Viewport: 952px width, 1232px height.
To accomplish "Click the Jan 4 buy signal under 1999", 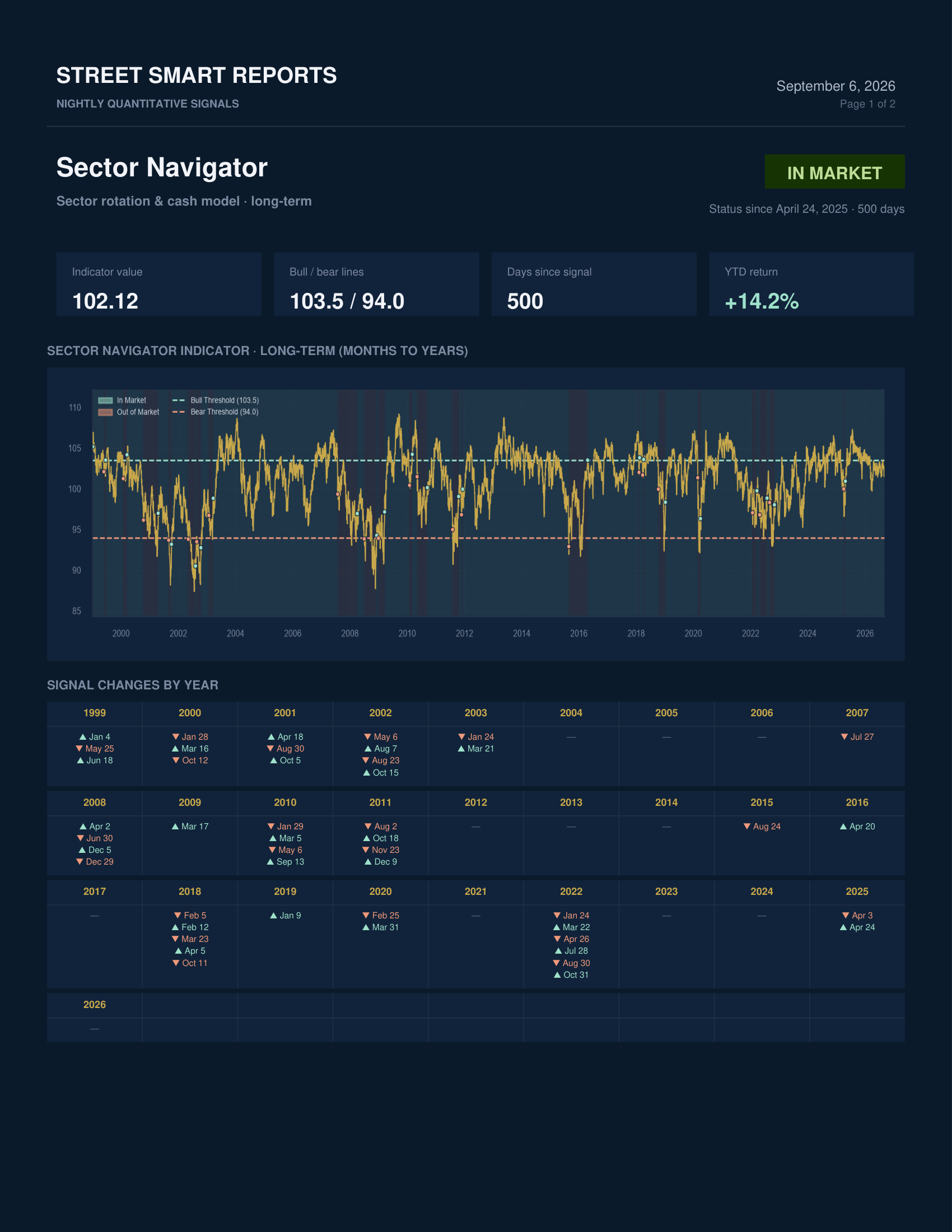I will click(95, 737).
